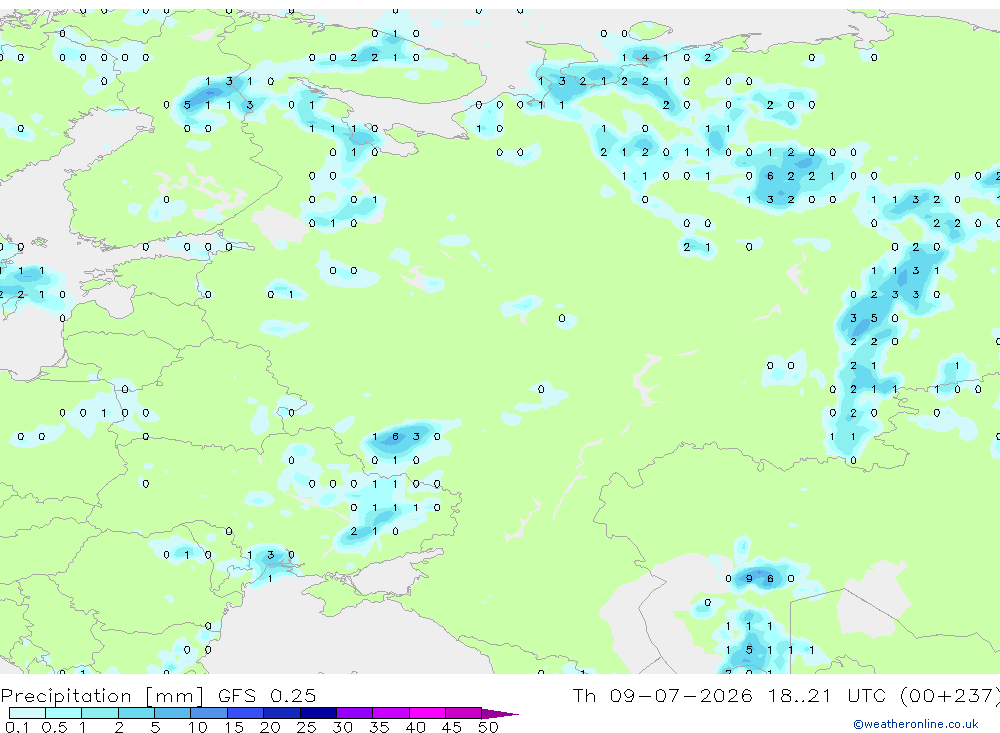Pick the 30–35 mm legend swatch

click(355, 713)
